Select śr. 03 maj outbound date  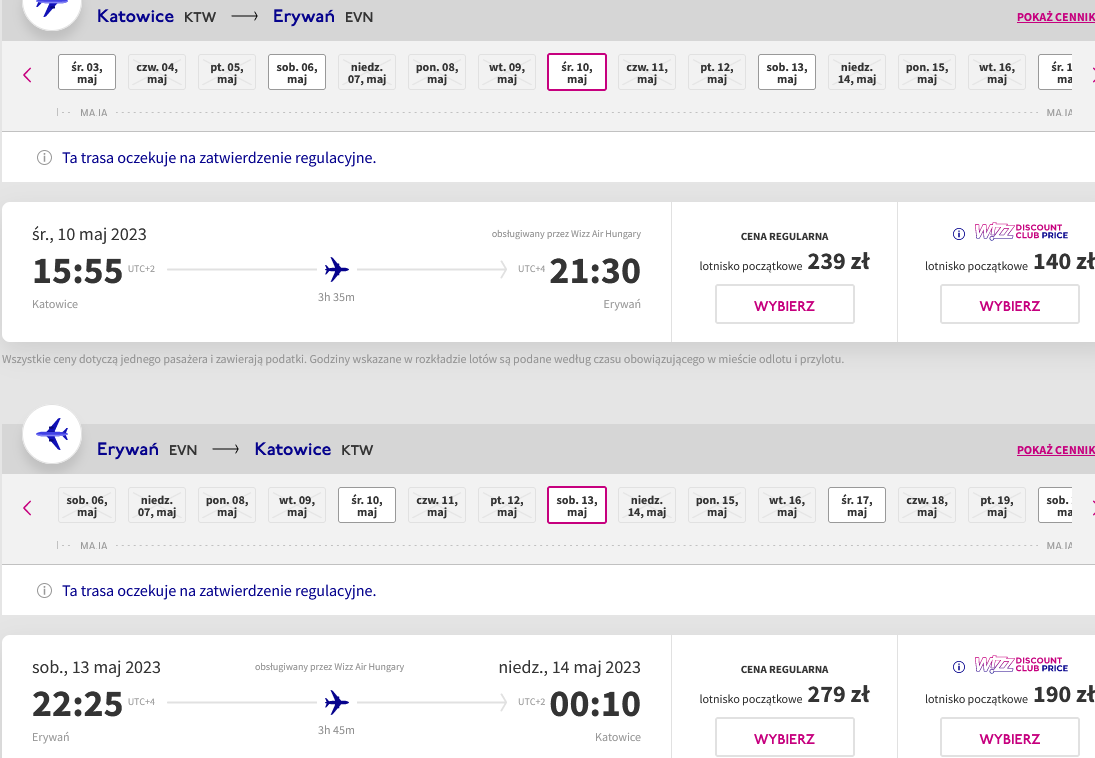pos(87,73)
